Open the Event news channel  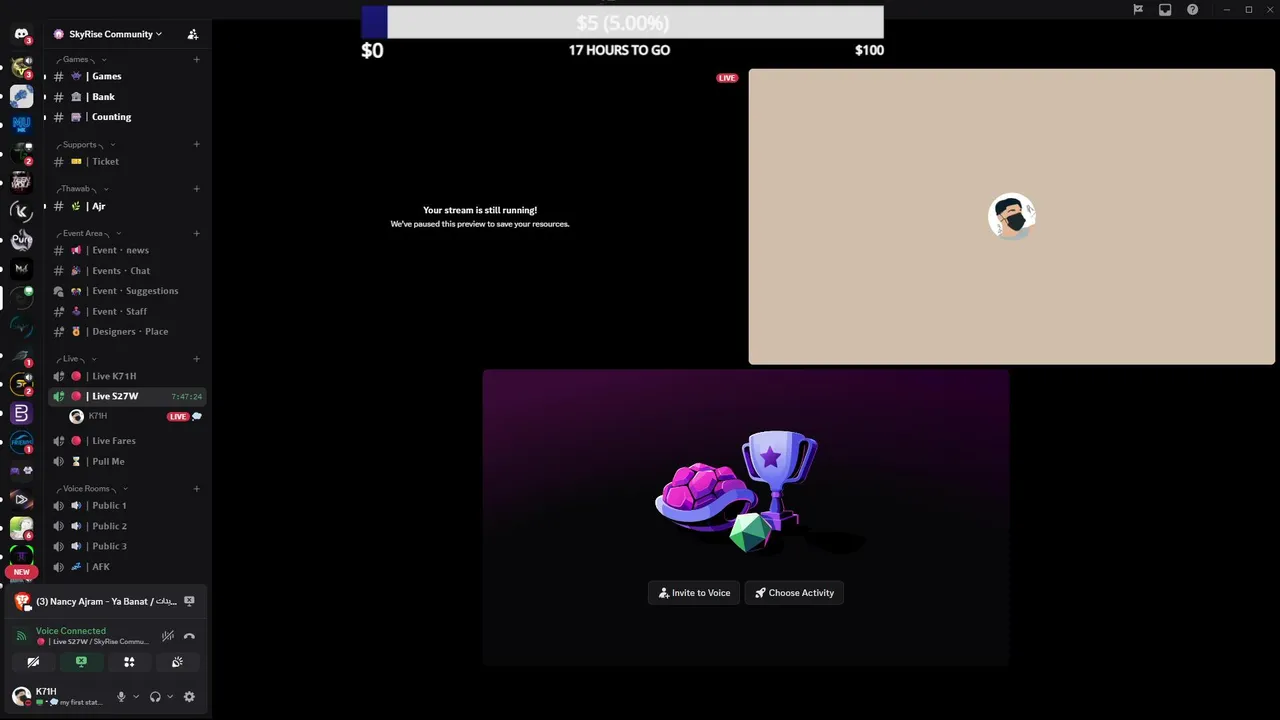tap(126, 250)
